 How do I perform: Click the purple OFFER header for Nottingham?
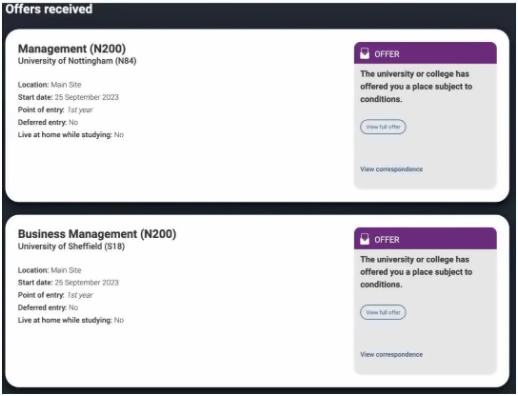[425, 53]
